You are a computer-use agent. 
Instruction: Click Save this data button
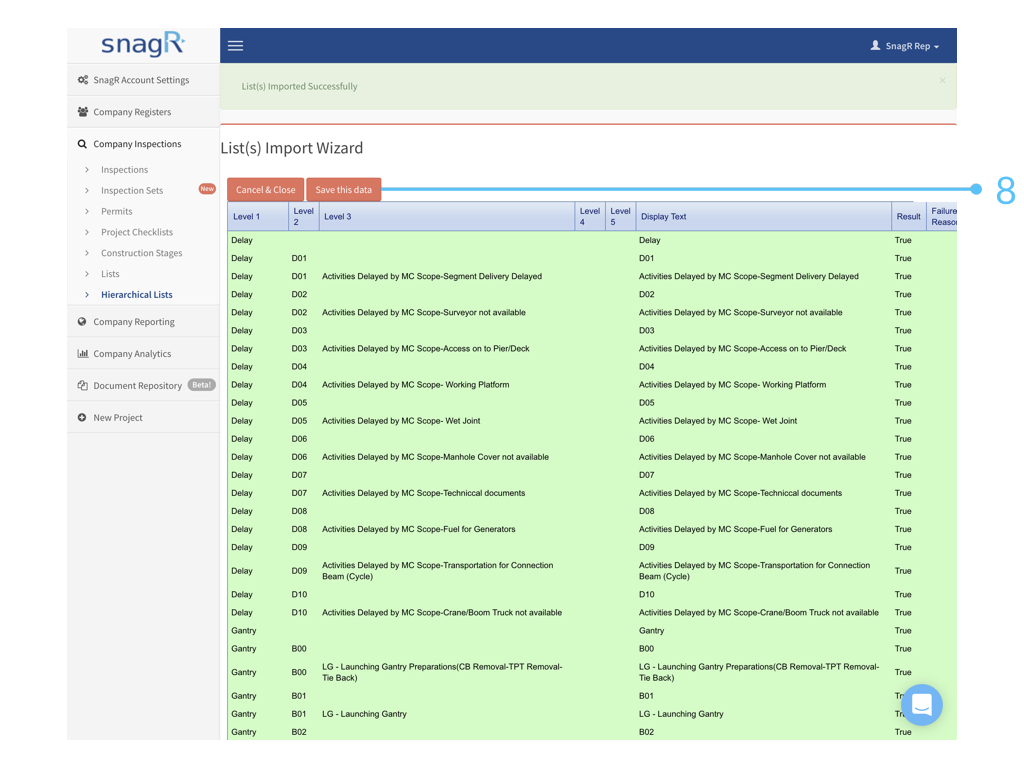[344, 189]
